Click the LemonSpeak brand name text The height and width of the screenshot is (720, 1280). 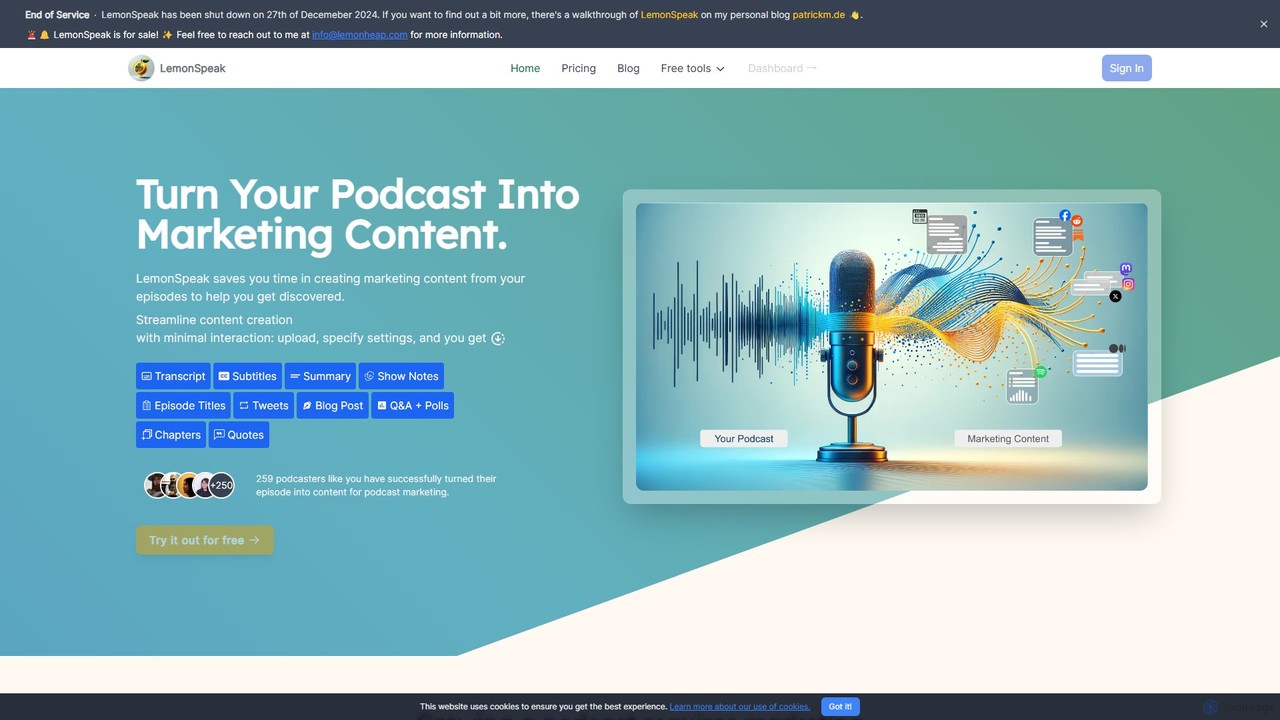click(193, 68)
